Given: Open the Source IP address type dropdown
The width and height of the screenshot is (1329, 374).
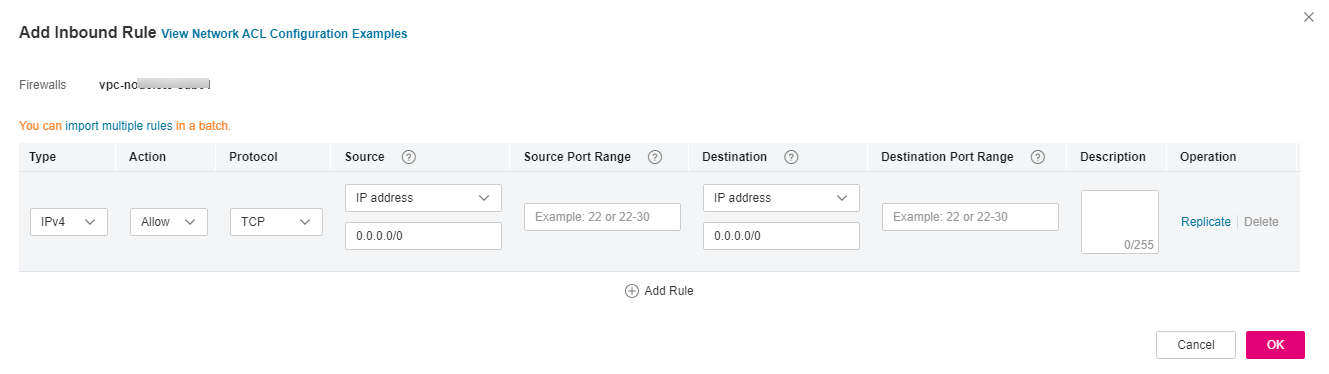Looking at the screenshot, I should click(423, 198).
